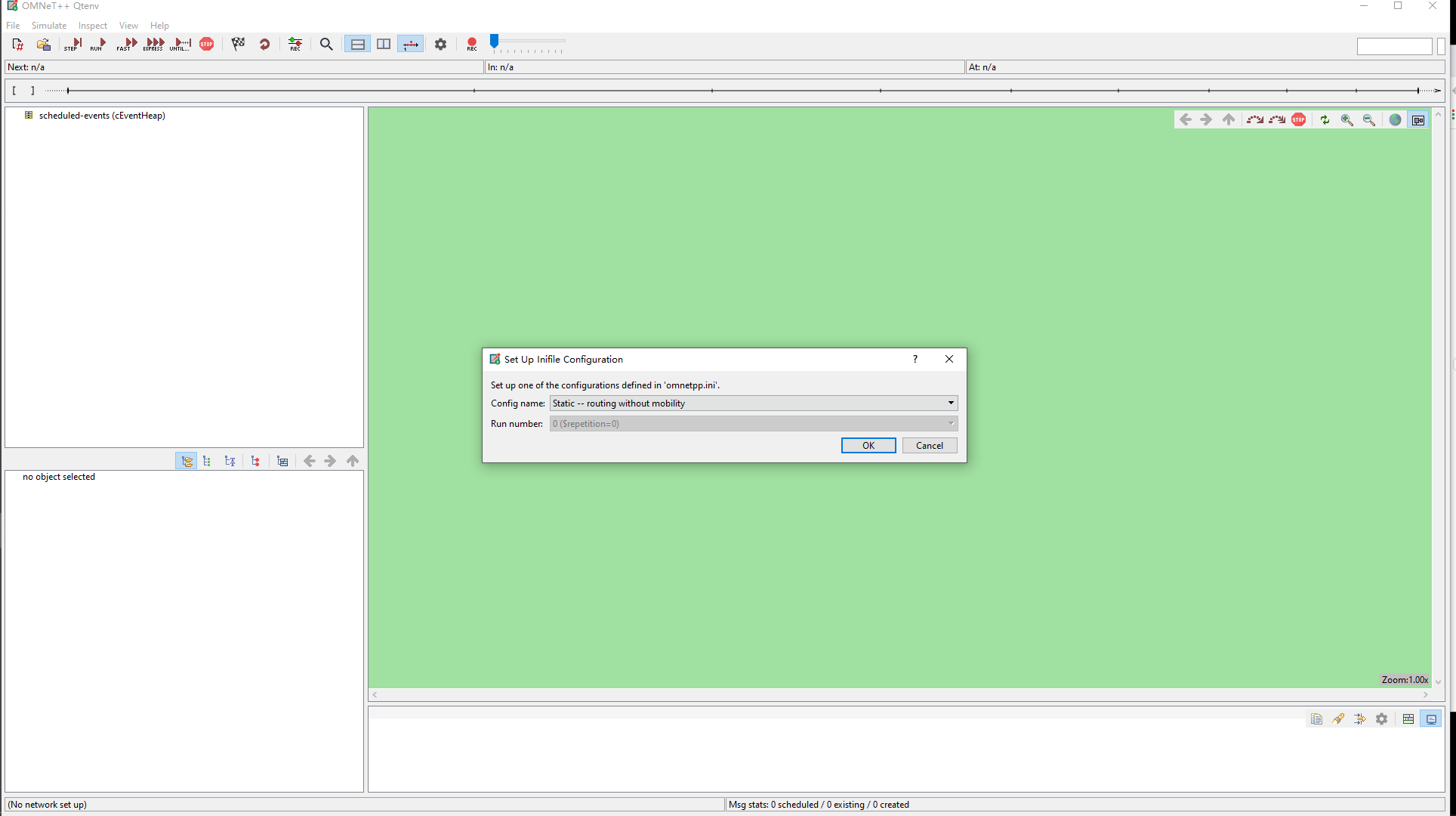Click the rebuild network red arrow icon
This screenshot has width=1456, height=816.
264,44
